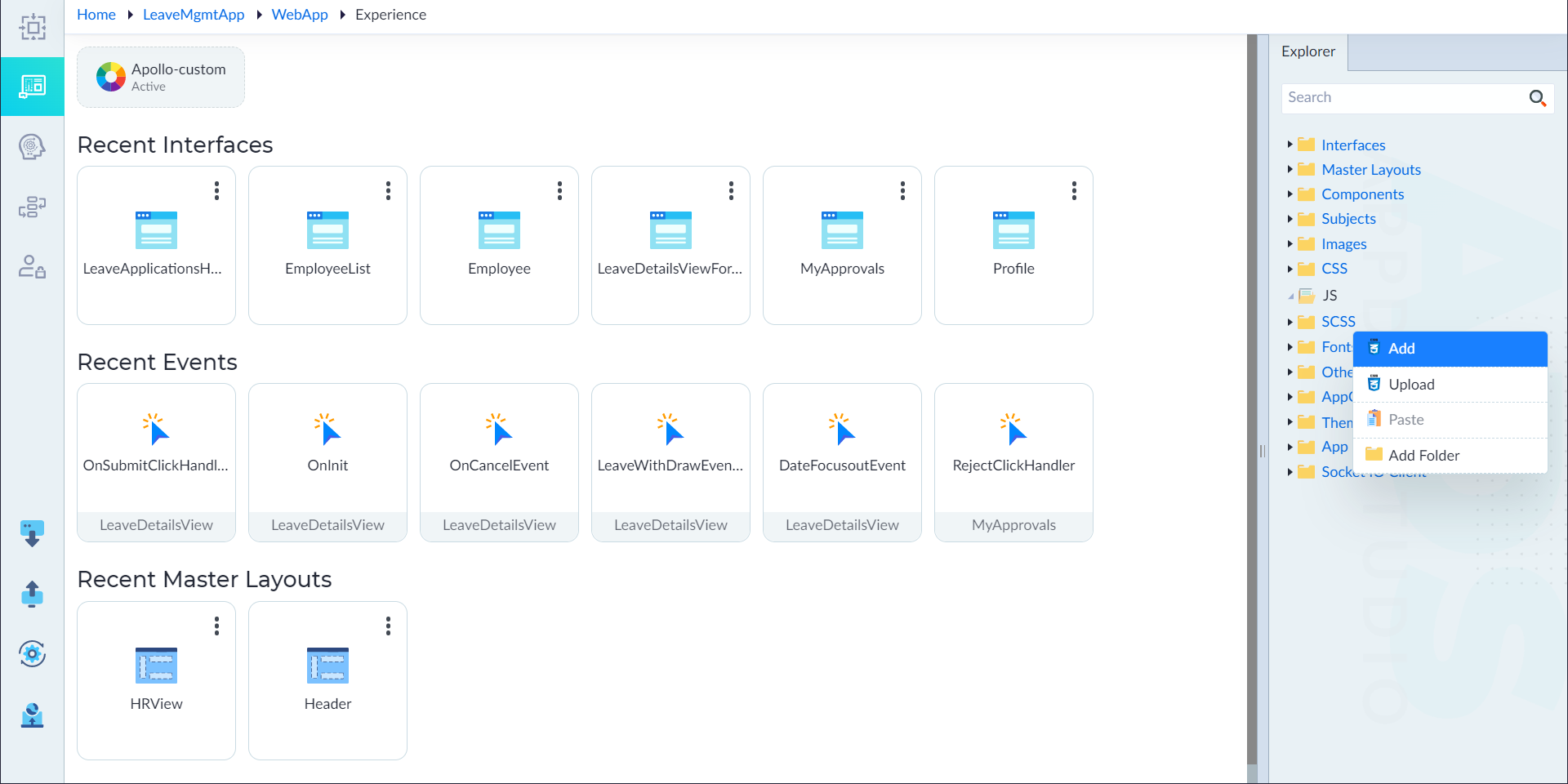
Task: Click the vertical scrollbar of main area
Action: click(1252, 400)
